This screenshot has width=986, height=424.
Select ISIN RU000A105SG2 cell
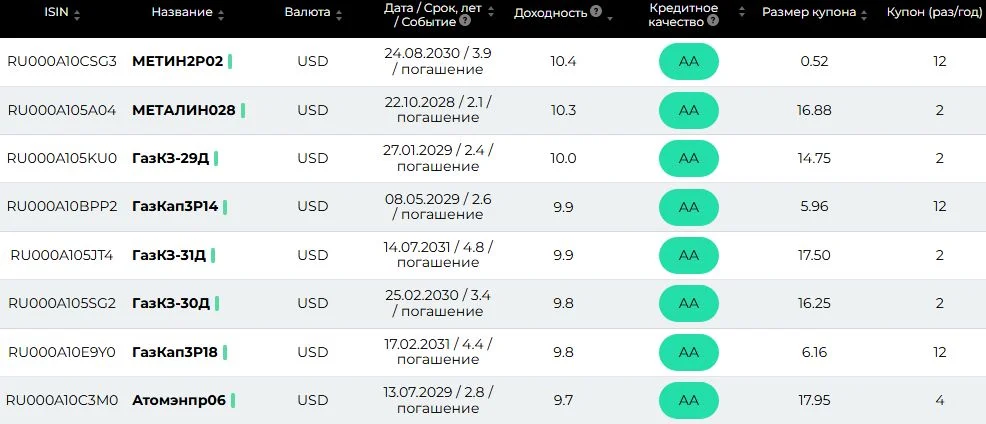pyautogui.click(x=62, y=303)
